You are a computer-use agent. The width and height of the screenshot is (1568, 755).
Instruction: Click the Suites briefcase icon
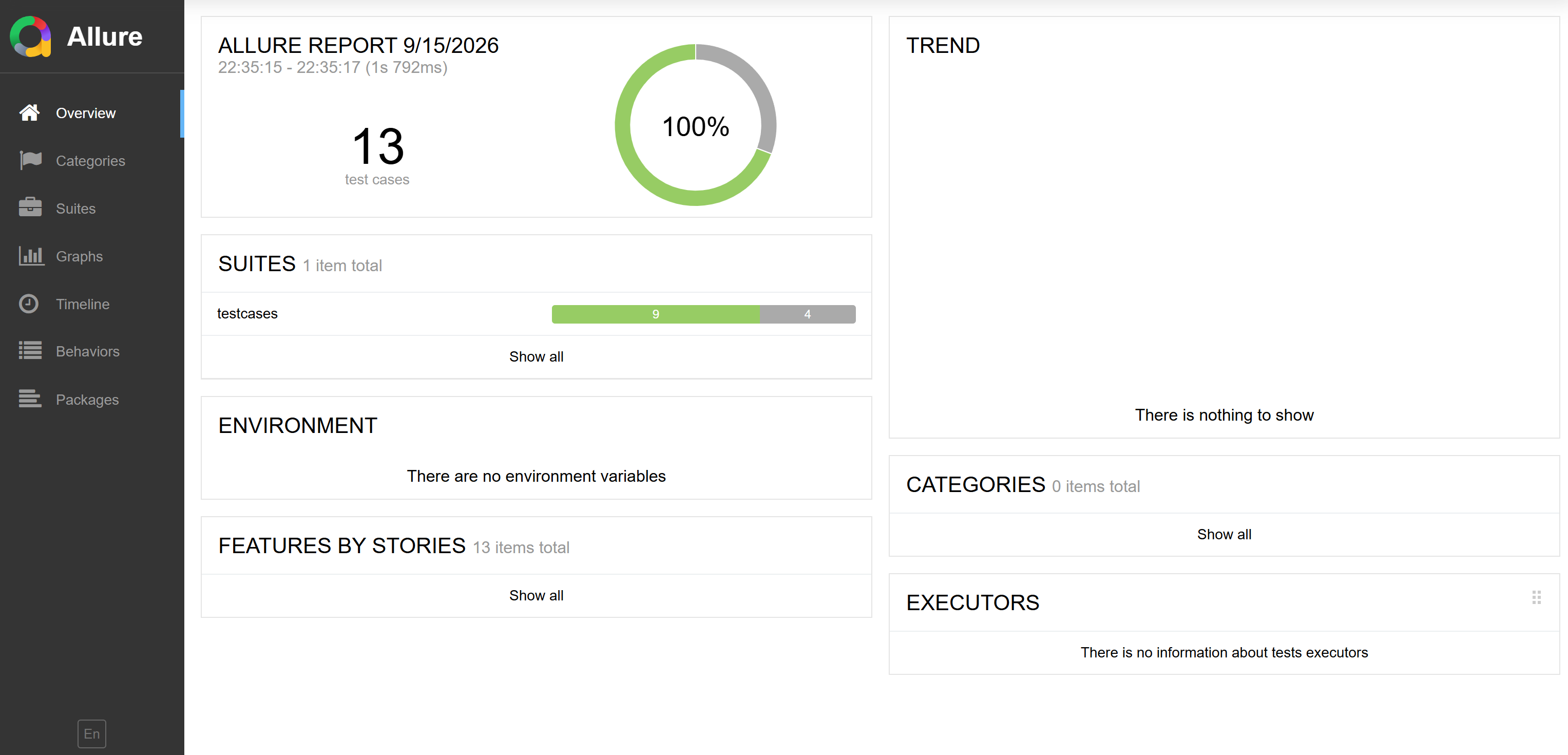point(30,207)
